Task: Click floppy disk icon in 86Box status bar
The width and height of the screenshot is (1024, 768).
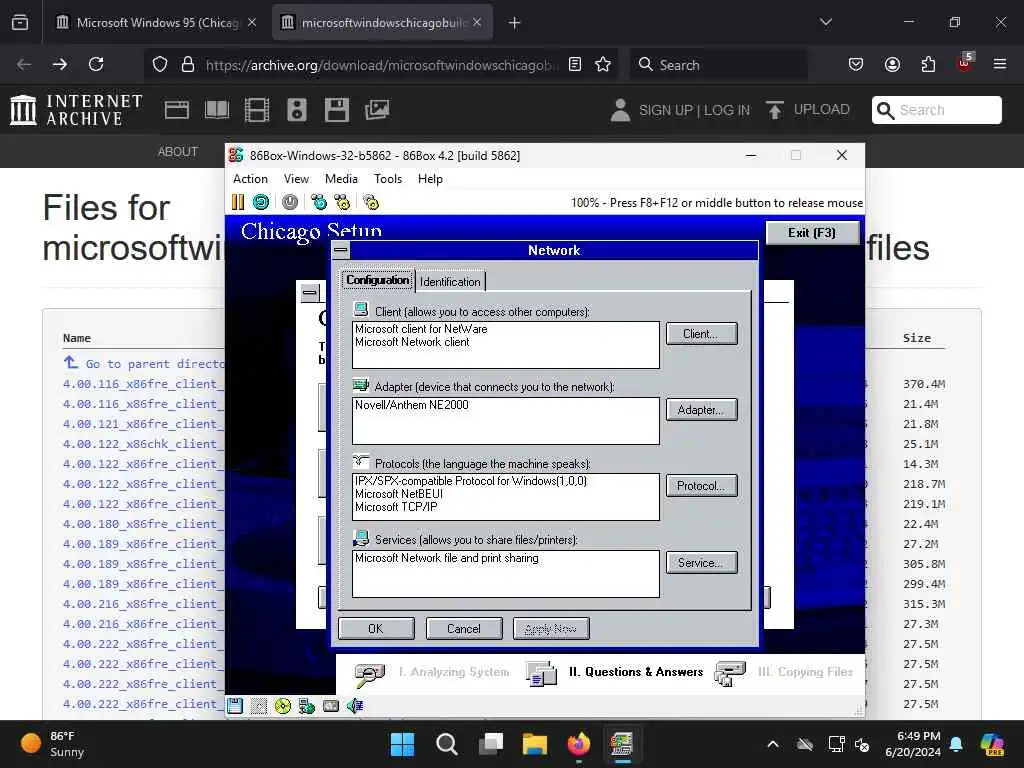Action: coord(235,706)
